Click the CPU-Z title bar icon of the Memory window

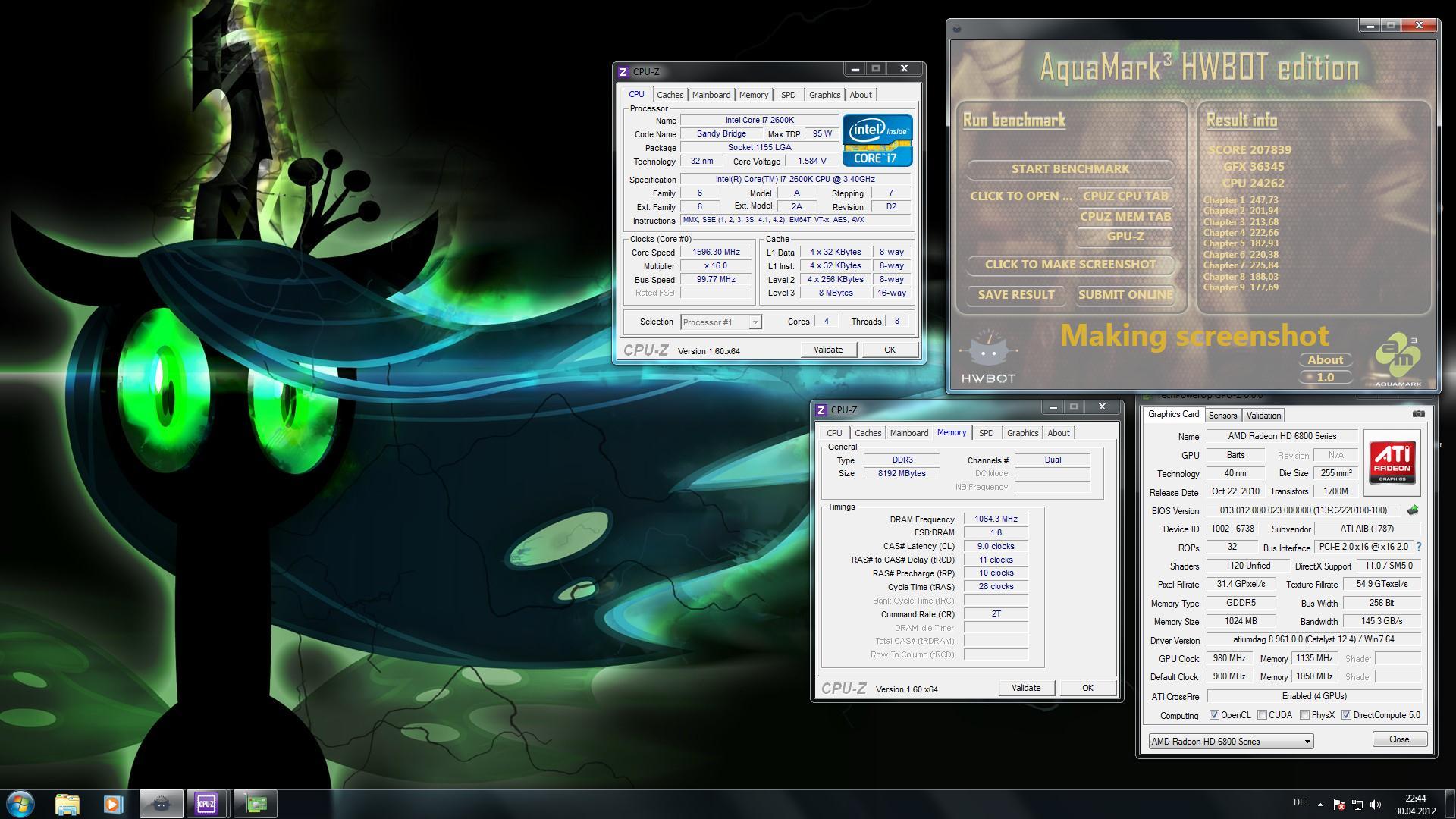pos(821,410)
